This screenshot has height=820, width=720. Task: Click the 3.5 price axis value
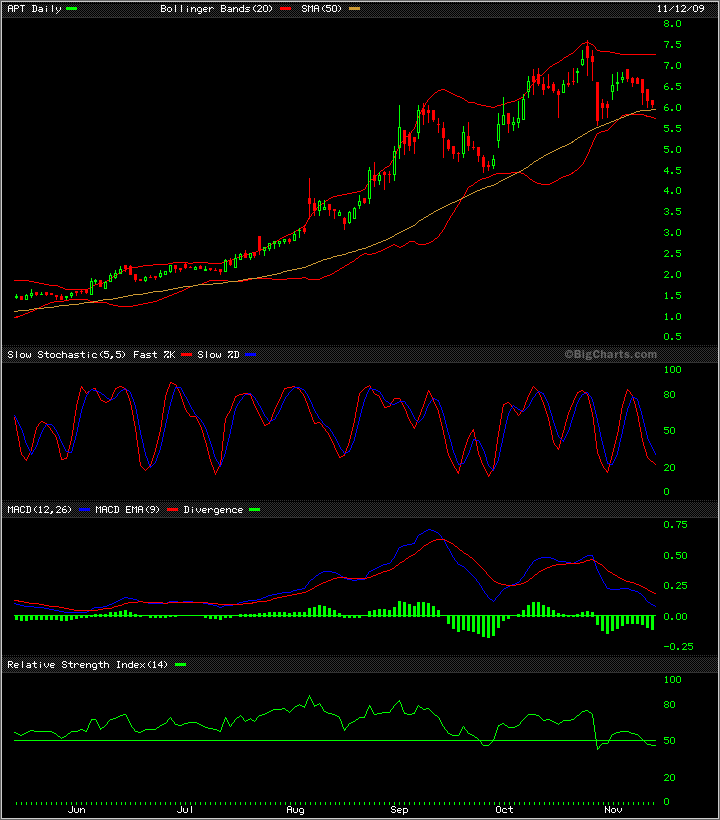point(672,212)
